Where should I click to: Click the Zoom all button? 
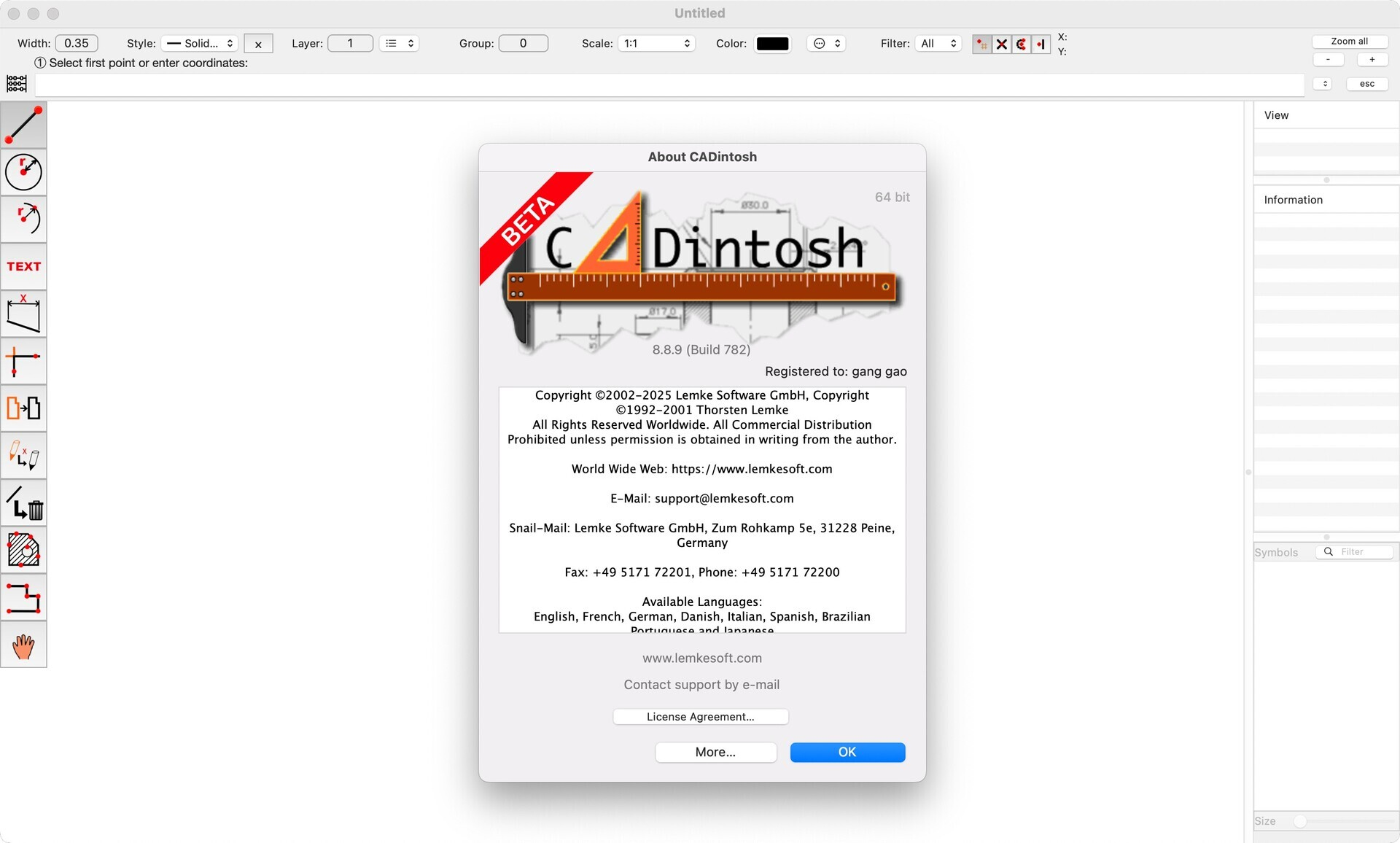(x=1349, y=42)
